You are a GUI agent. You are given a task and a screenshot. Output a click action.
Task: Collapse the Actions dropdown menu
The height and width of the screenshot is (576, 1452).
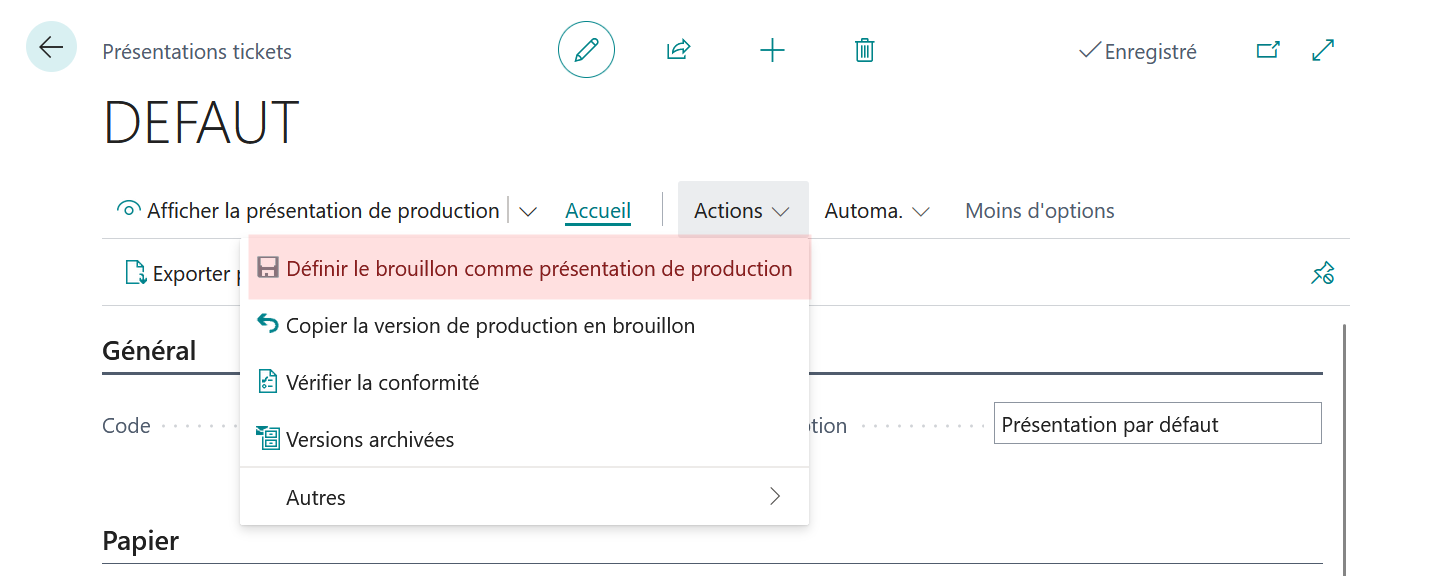(743, 210)
